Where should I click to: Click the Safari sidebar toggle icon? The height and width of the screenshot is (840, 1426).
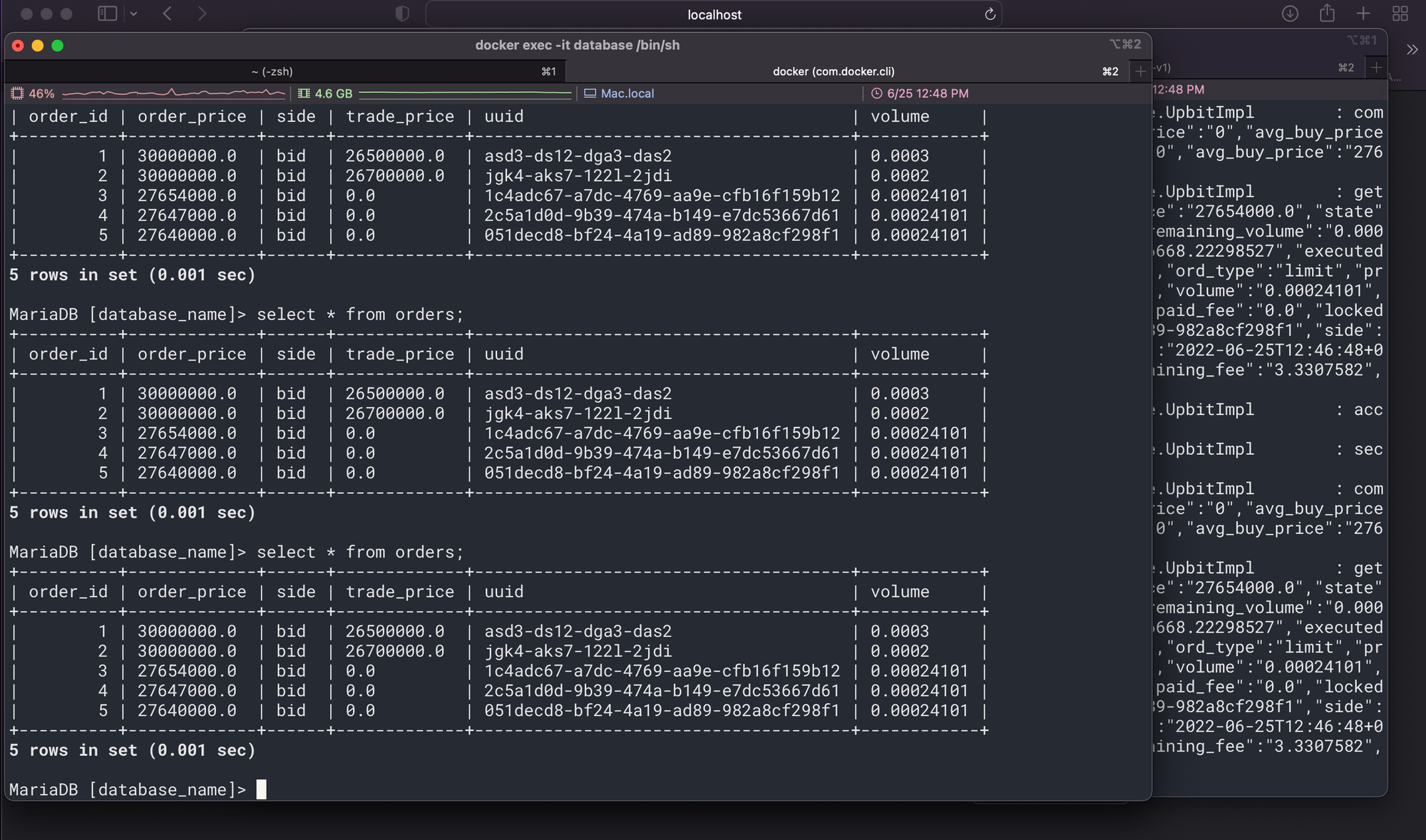[x=107, y=14]
